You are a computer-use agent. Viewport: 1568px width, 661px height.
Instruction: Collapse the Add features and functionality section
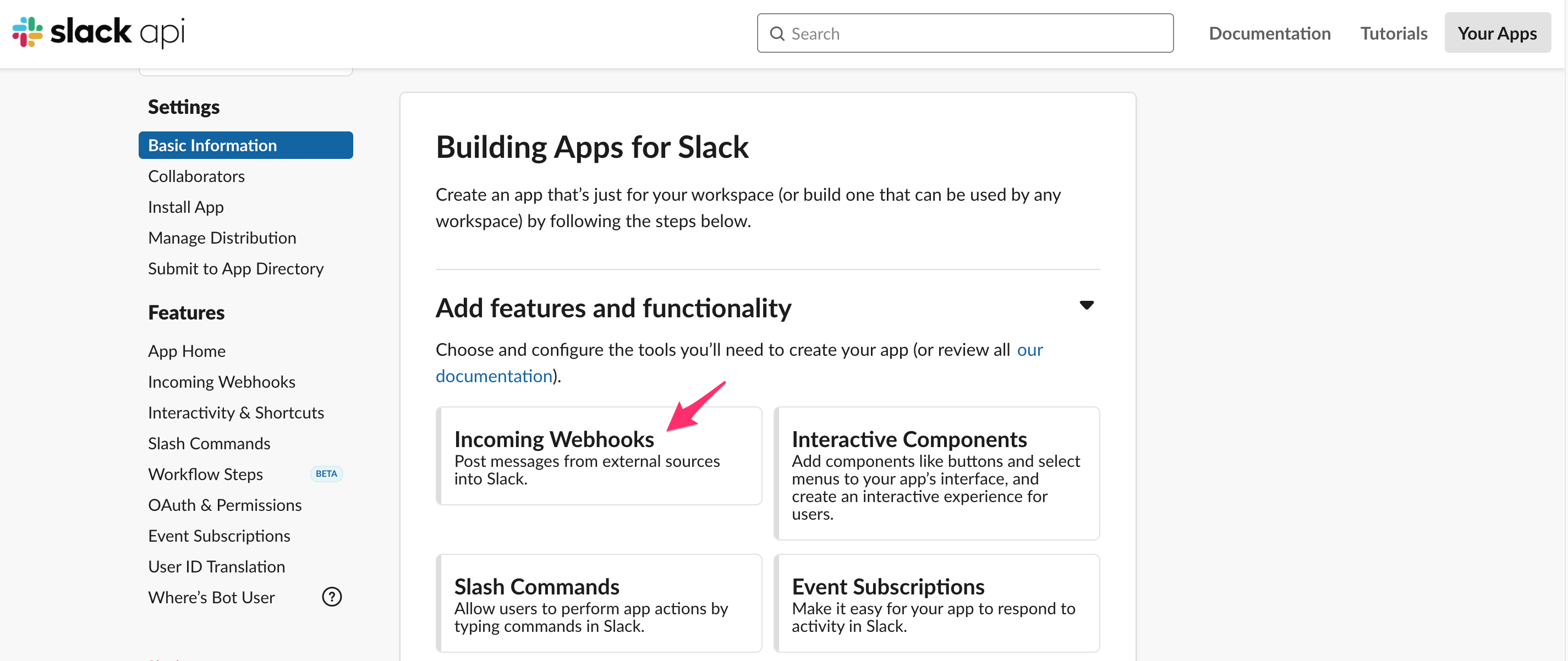point(1087,305)
